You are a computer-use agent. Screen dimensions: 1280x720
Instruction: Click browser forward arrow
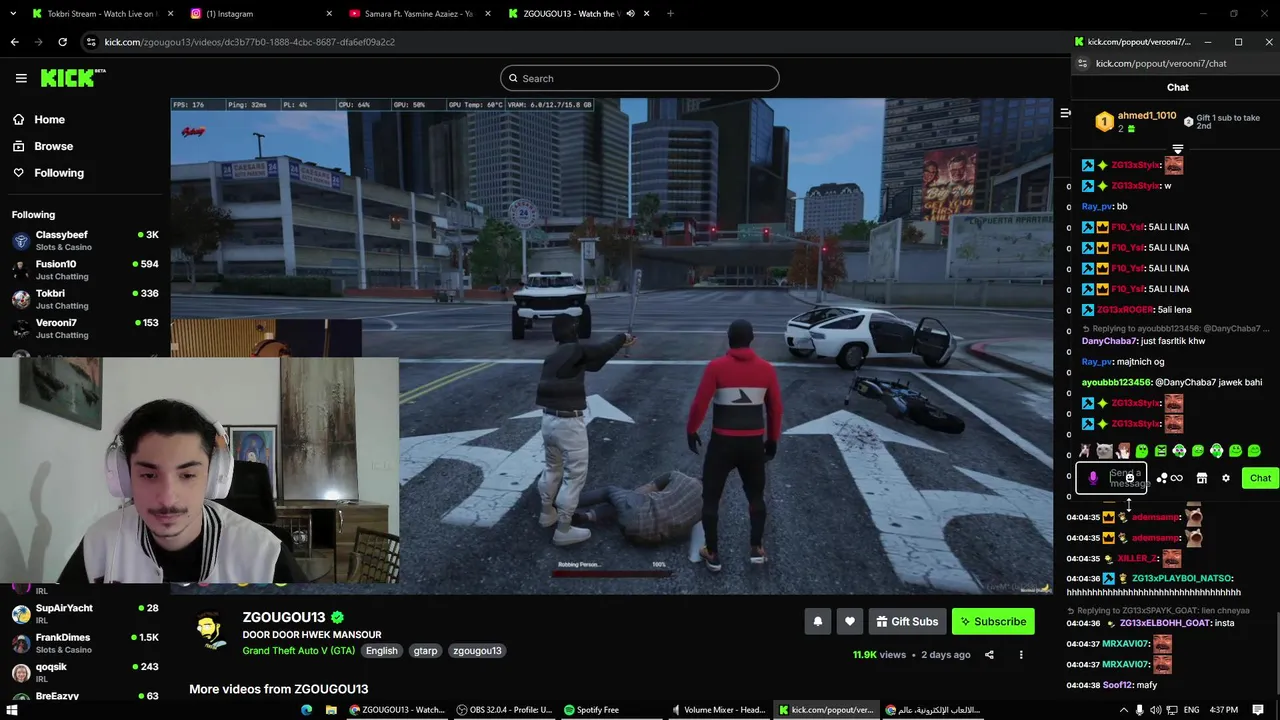coord(38,42)
